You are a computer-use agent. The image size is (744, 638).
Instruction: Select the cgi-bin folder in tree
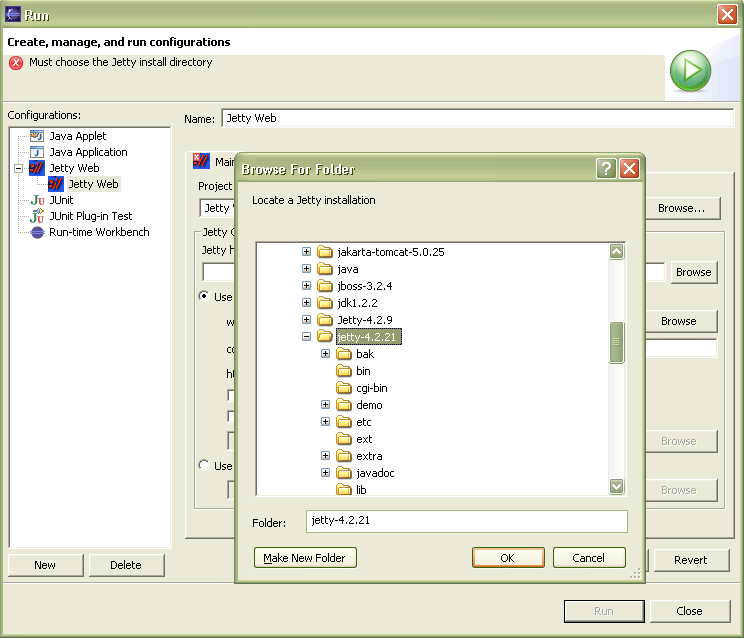click(371, 388)
